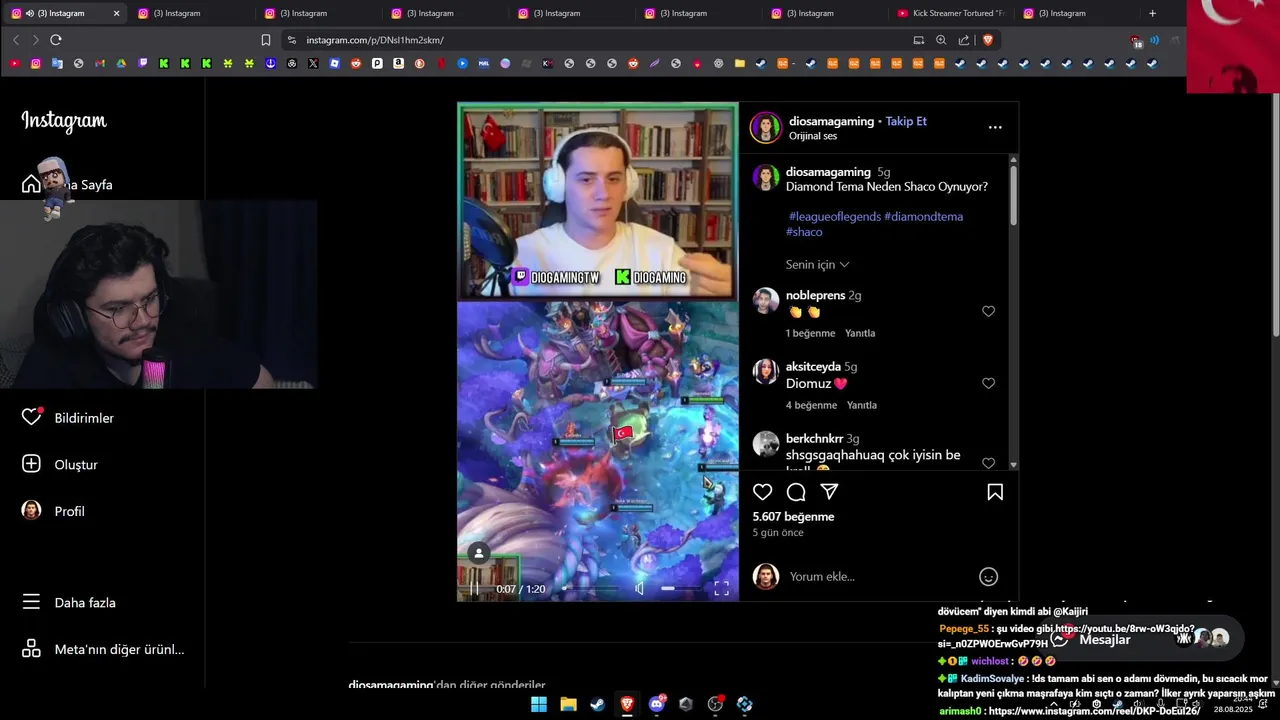This screenshot has width=1280, height=720.
Task: Open Steam from the taskbar
Action: (597, 704)
